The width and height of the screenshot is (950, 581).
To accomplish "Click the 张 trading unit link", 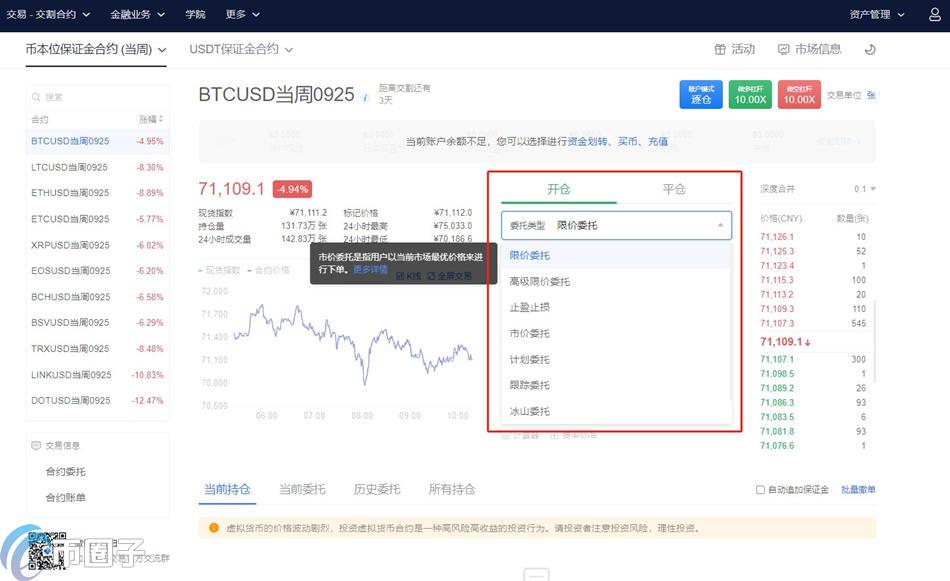I will [871, 95].
